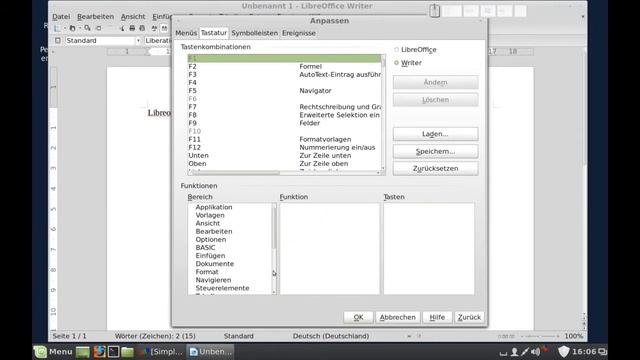This screenshot has height=360, width=640.
Task: Click the Ändern button
Action: point(435,82)
